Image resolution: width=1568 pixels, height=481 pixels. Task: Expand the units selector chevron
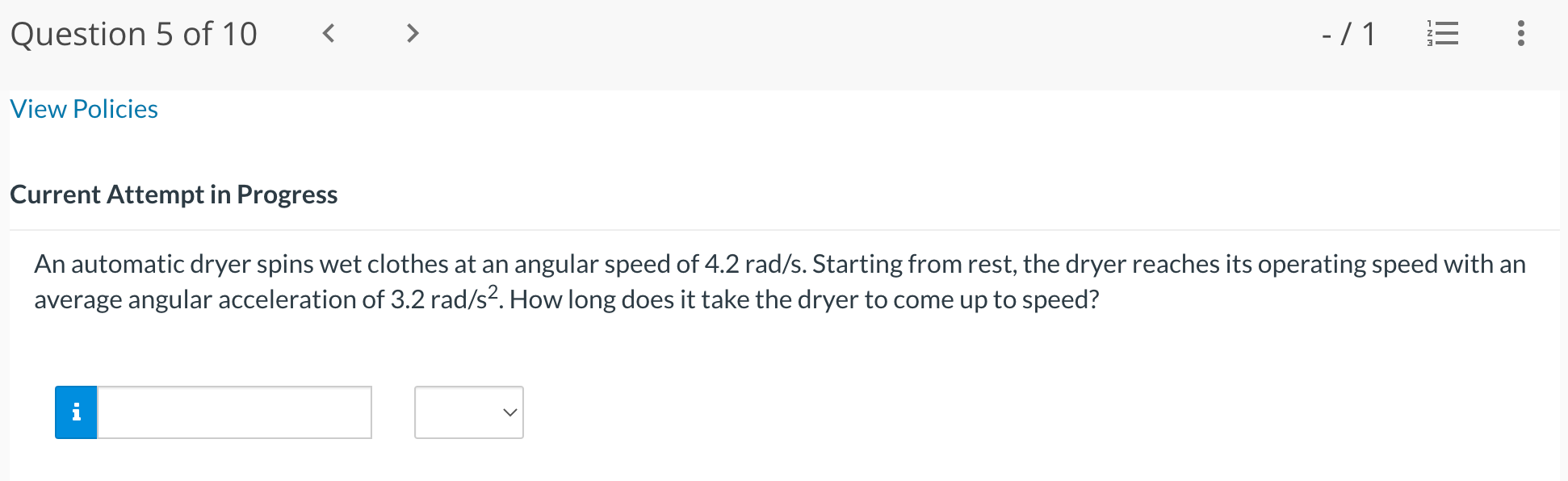point(508,412)
